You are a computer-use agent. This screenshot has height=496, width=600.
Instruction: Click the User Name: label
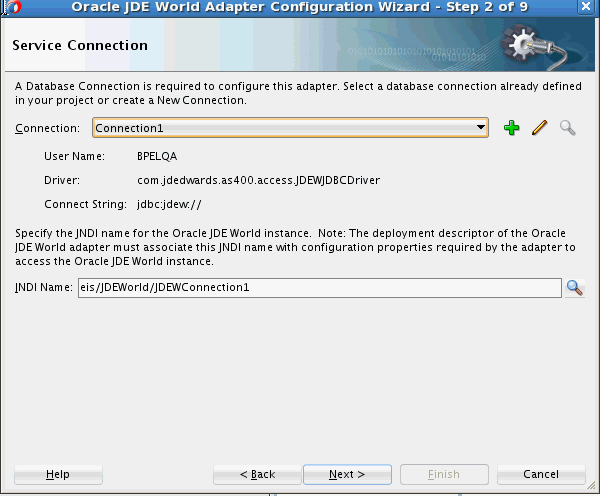[x=74, y=157]
